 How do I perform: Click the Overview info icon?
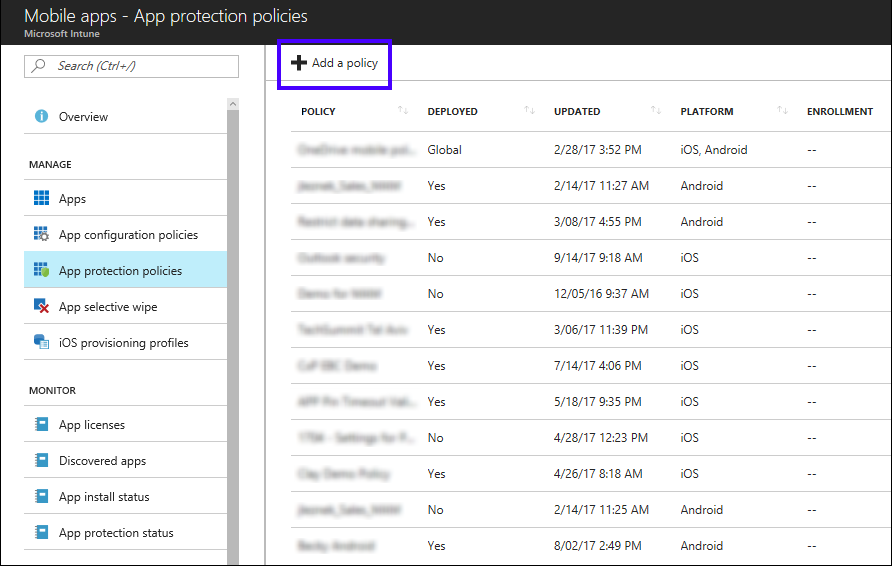click(41, 117)
